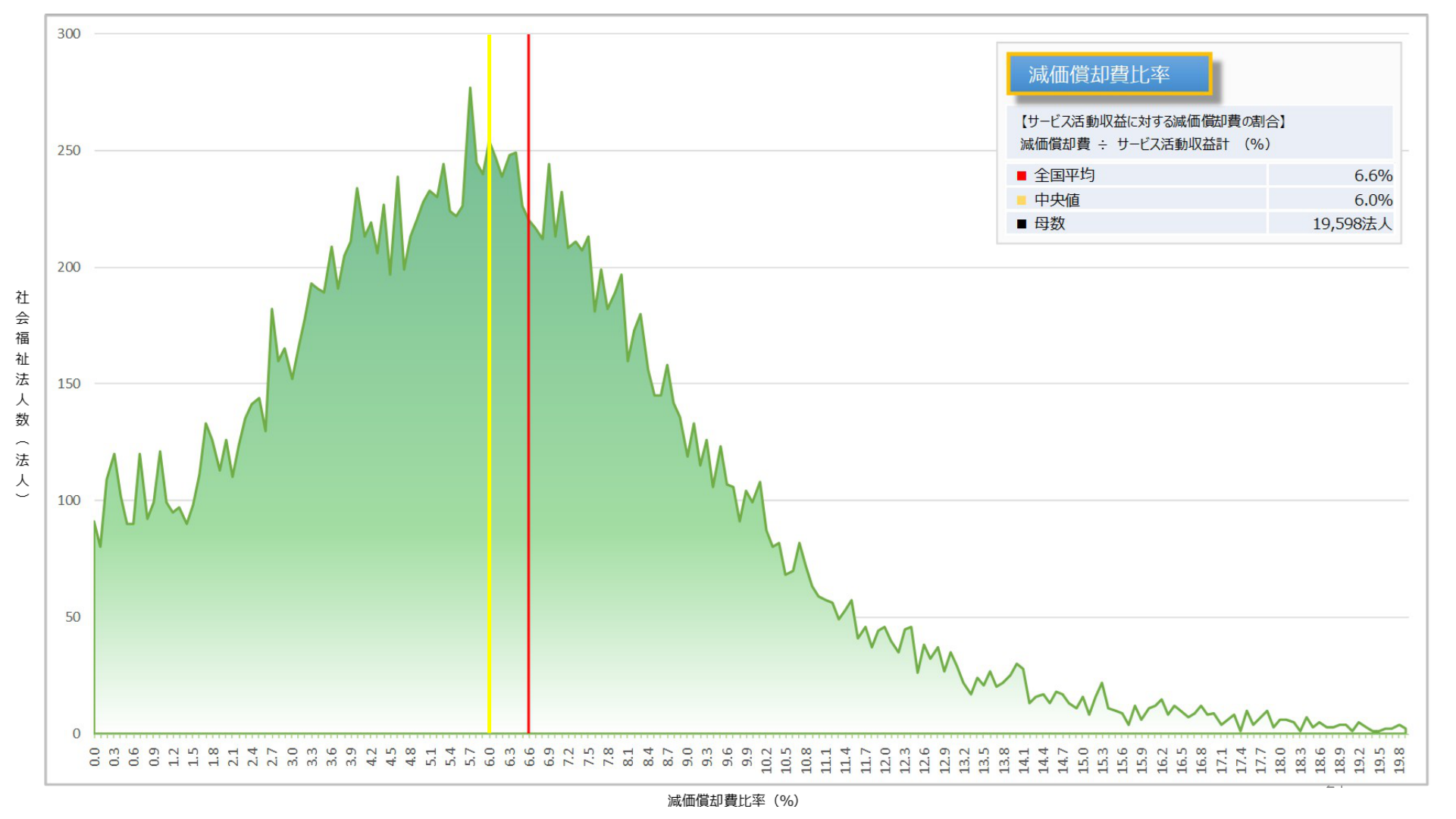The height and width of the screenshot is (819, 1456).
Task: Click the 19.8 tick on horizontal axis
Action: tap(1399, 760)
